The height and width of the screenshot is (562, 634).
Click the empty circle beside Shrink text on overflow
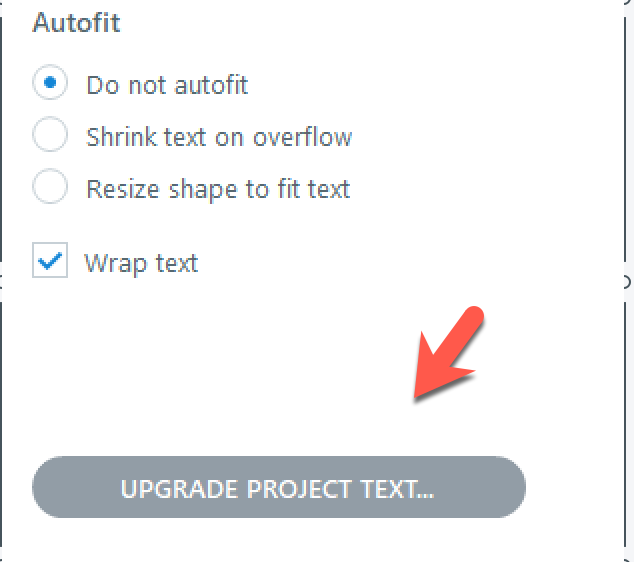coord(50,136)
